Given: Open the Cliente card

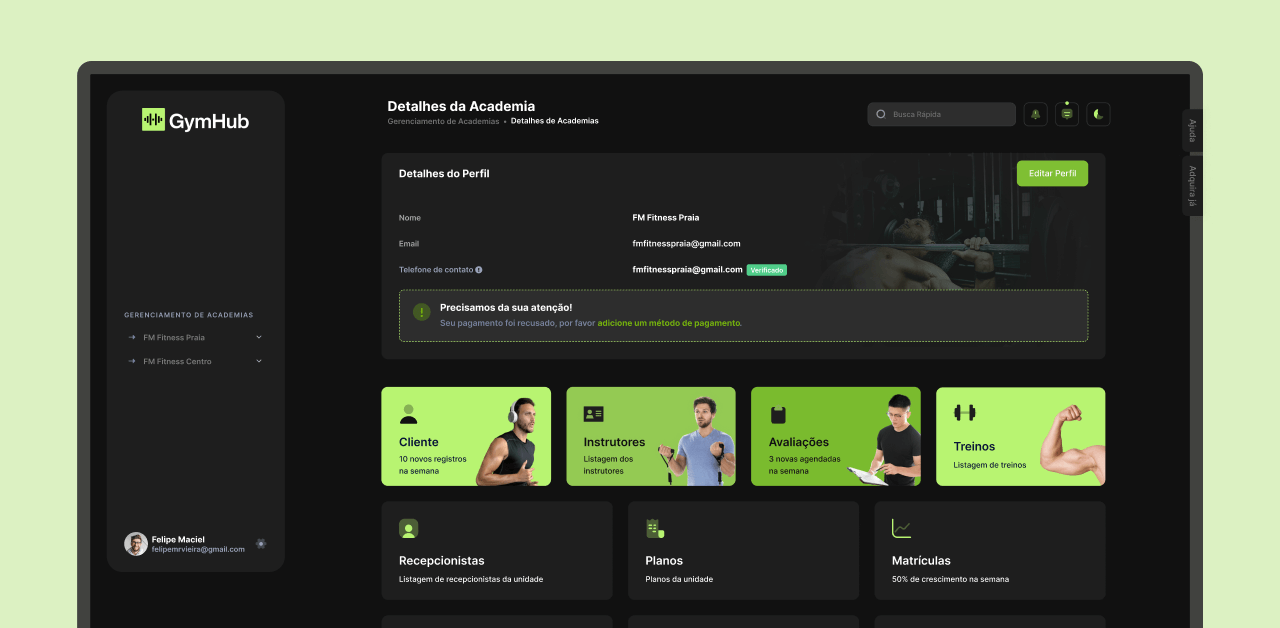Looking at the screenshot, I should [x=466, y=436].
